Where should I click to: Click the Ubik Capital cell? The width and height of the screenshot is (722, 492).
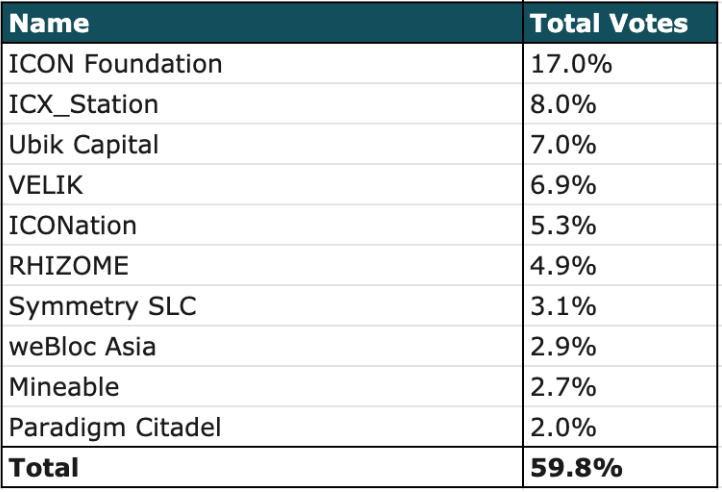(262, 144)
